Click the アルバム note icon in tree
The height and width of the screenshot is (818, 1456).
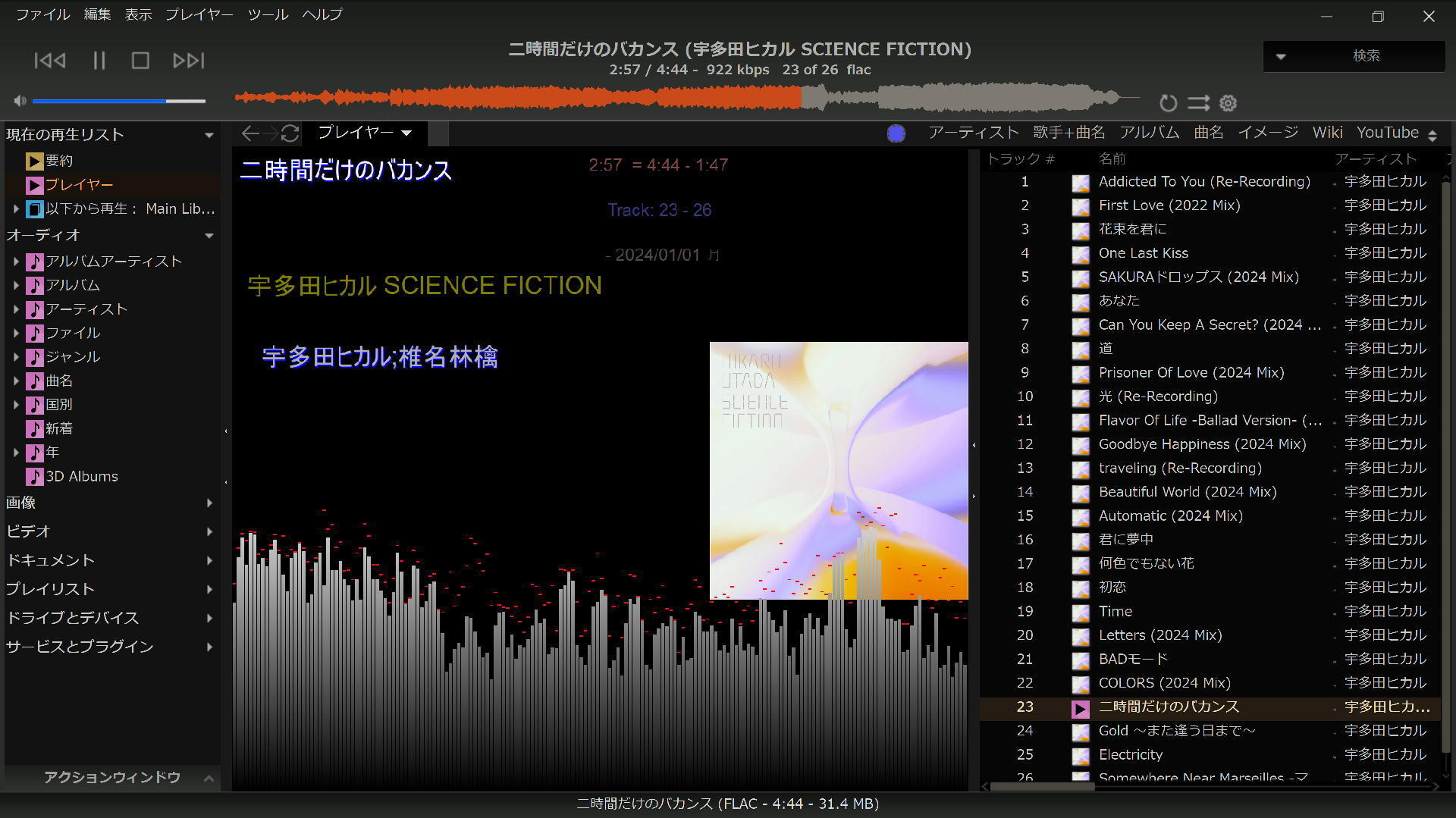tap(34, 286)
